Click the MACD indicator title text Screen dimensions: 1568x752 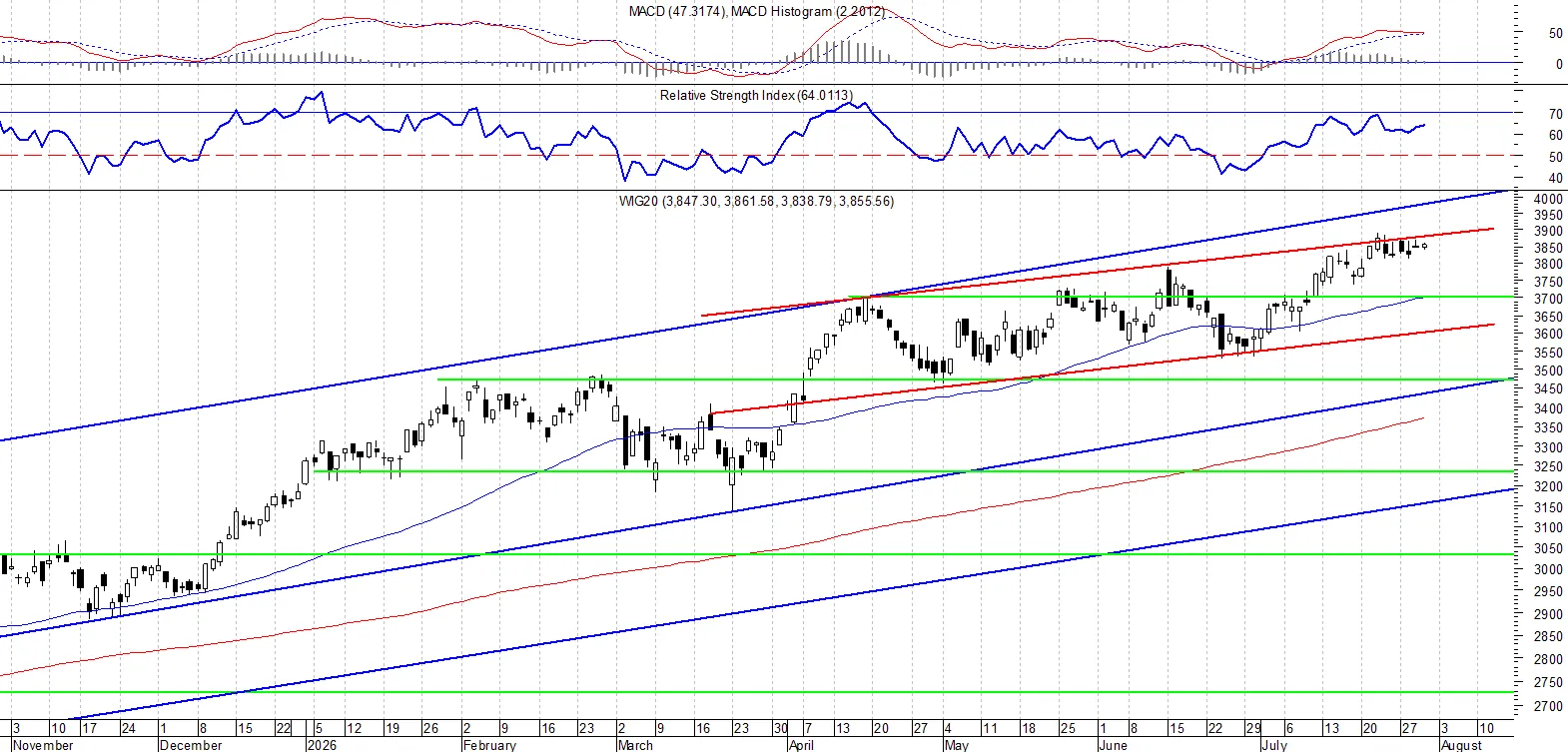click(x=756, y=11)
